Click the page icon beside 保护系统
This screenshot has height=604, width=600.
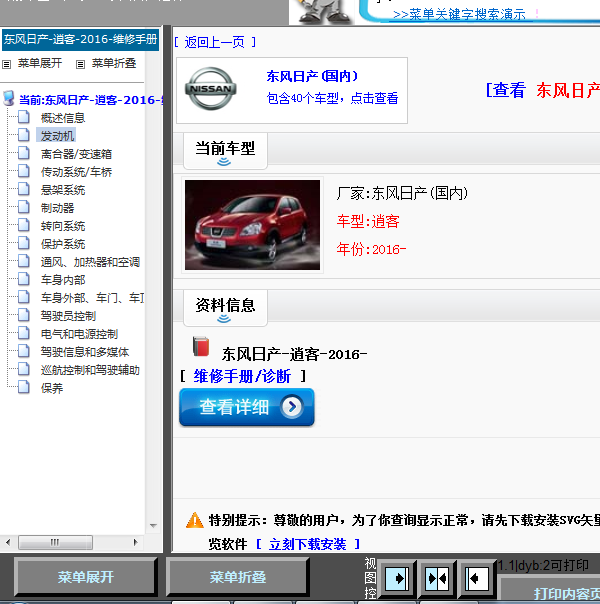(x=23, y=243)
